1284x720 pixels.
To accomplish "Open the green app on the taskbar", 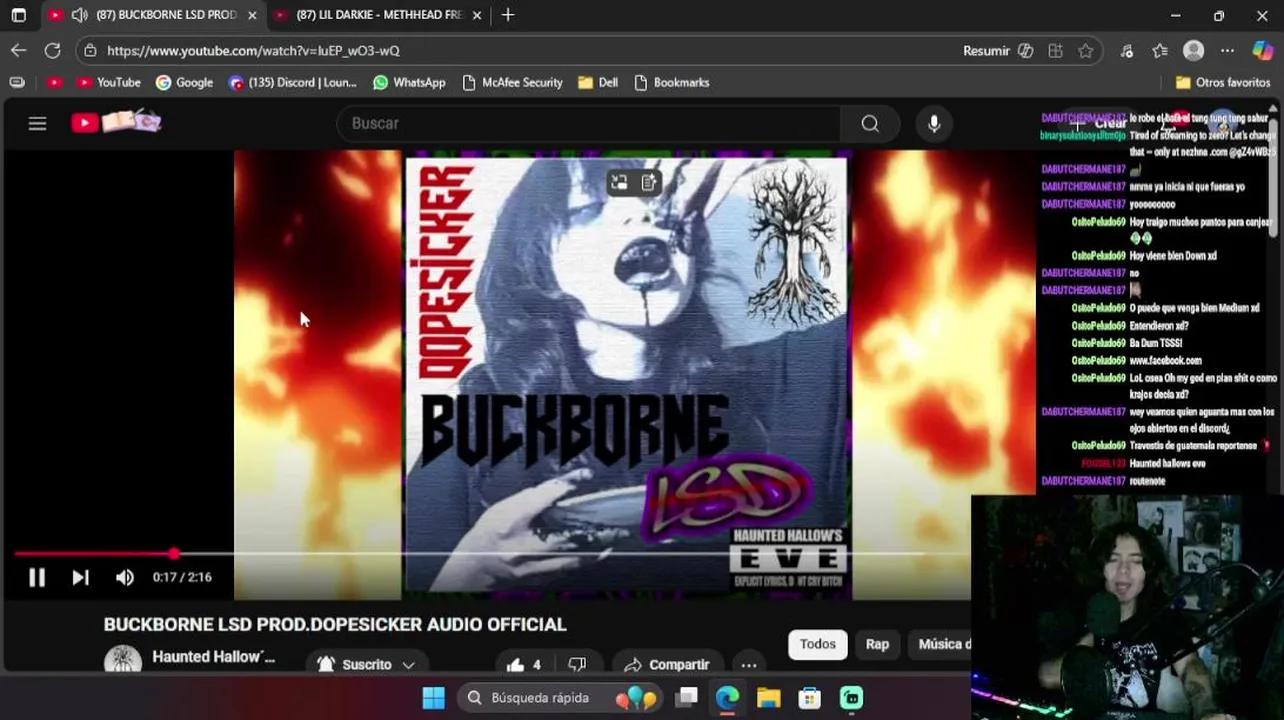I will pos(851,698).
